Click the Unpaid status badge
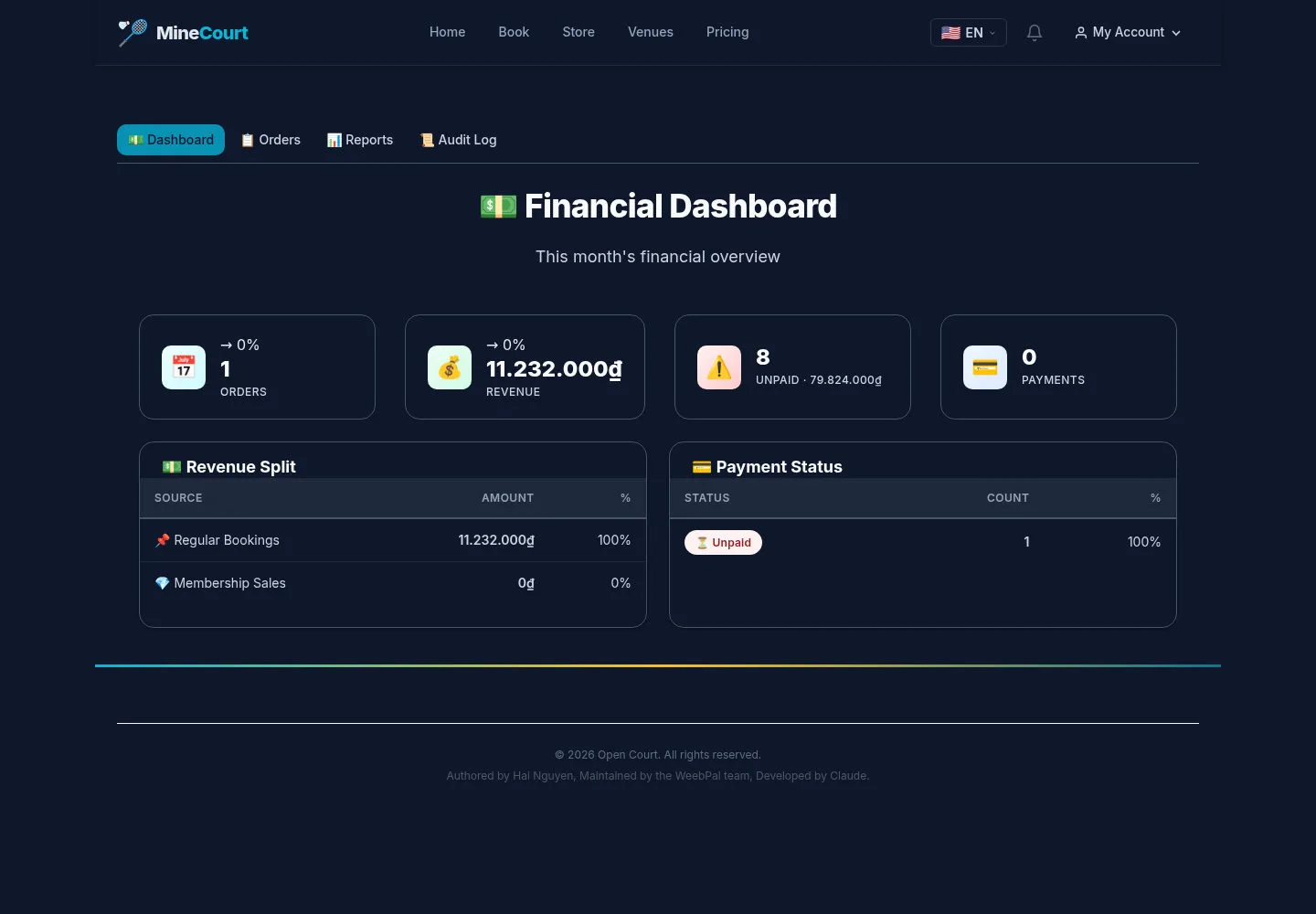 point(723,542)
